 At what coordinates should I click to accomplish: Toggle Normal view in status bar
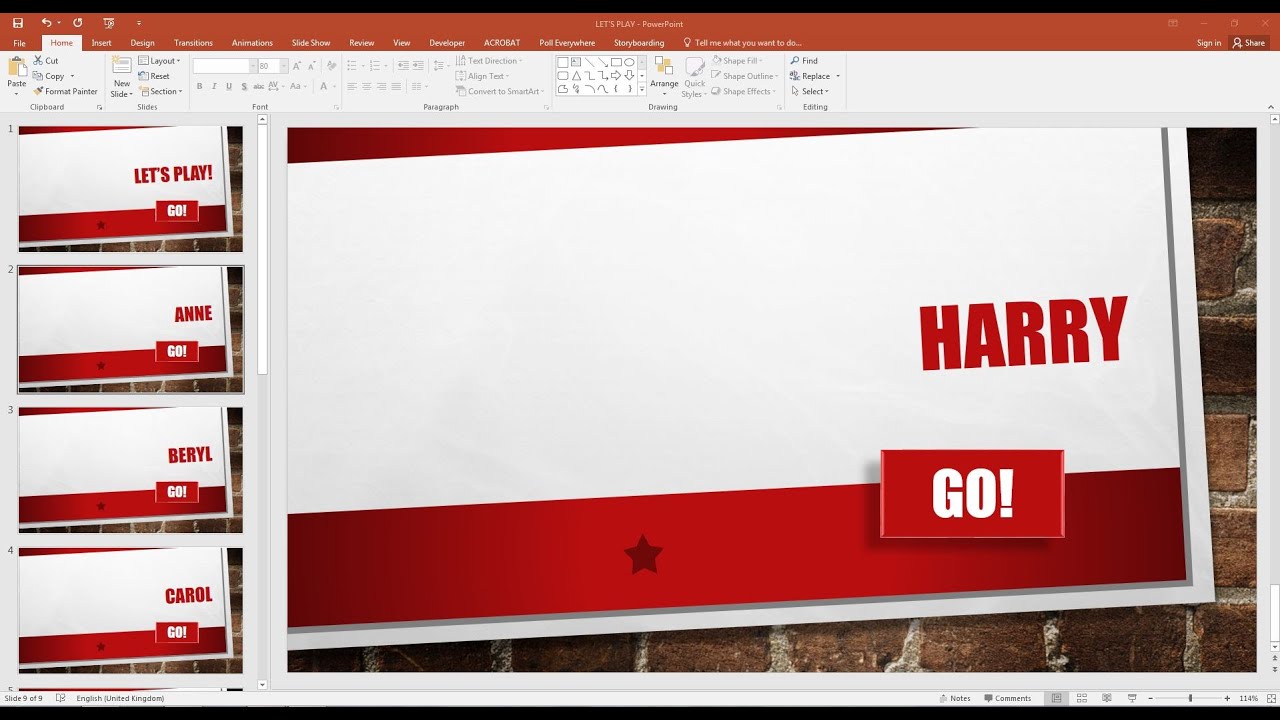pos(1056,698)
